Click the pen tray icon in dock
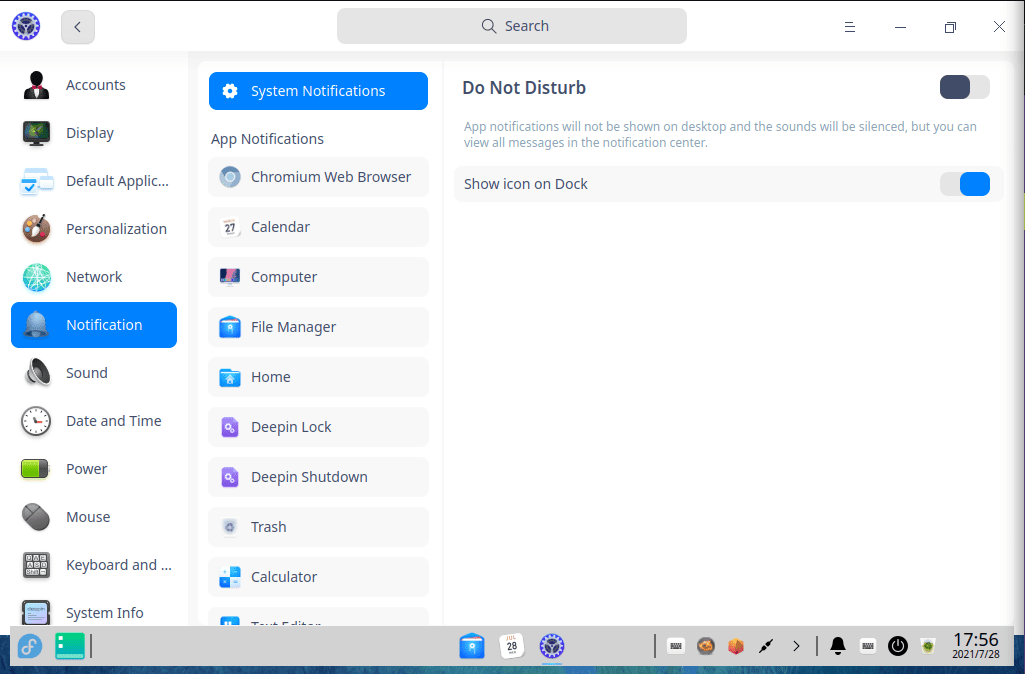 click(x=766, y=647)
